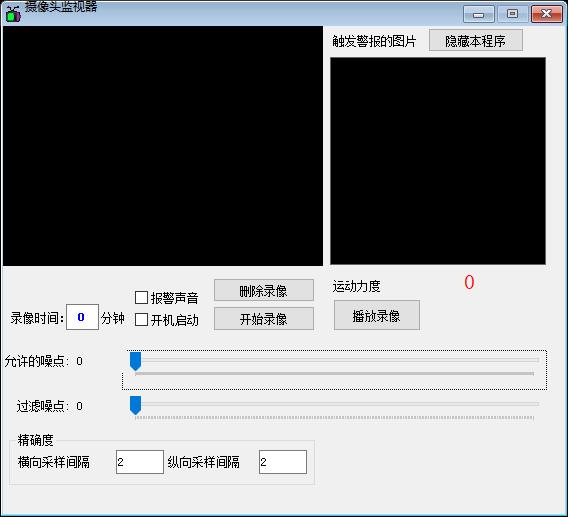
Task: Click the 播放录像 button
Action: [x=377, y=315]
